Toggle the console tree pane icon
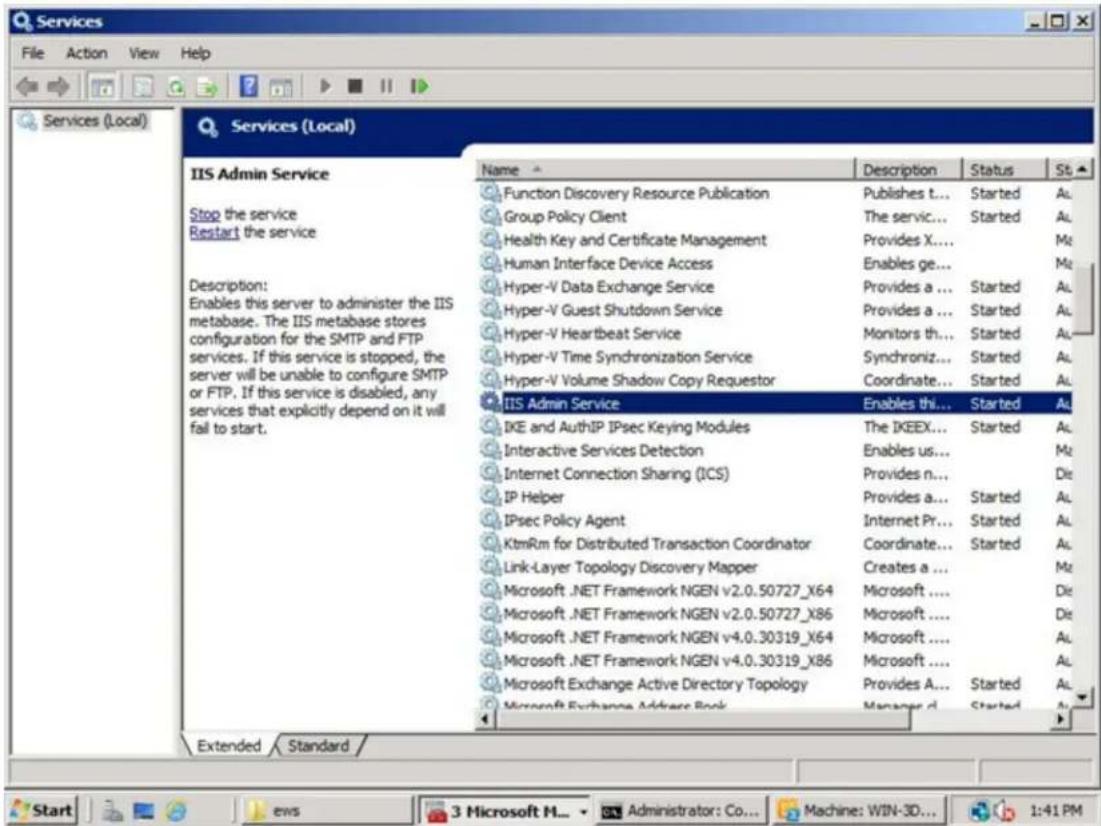 (103, 87)
